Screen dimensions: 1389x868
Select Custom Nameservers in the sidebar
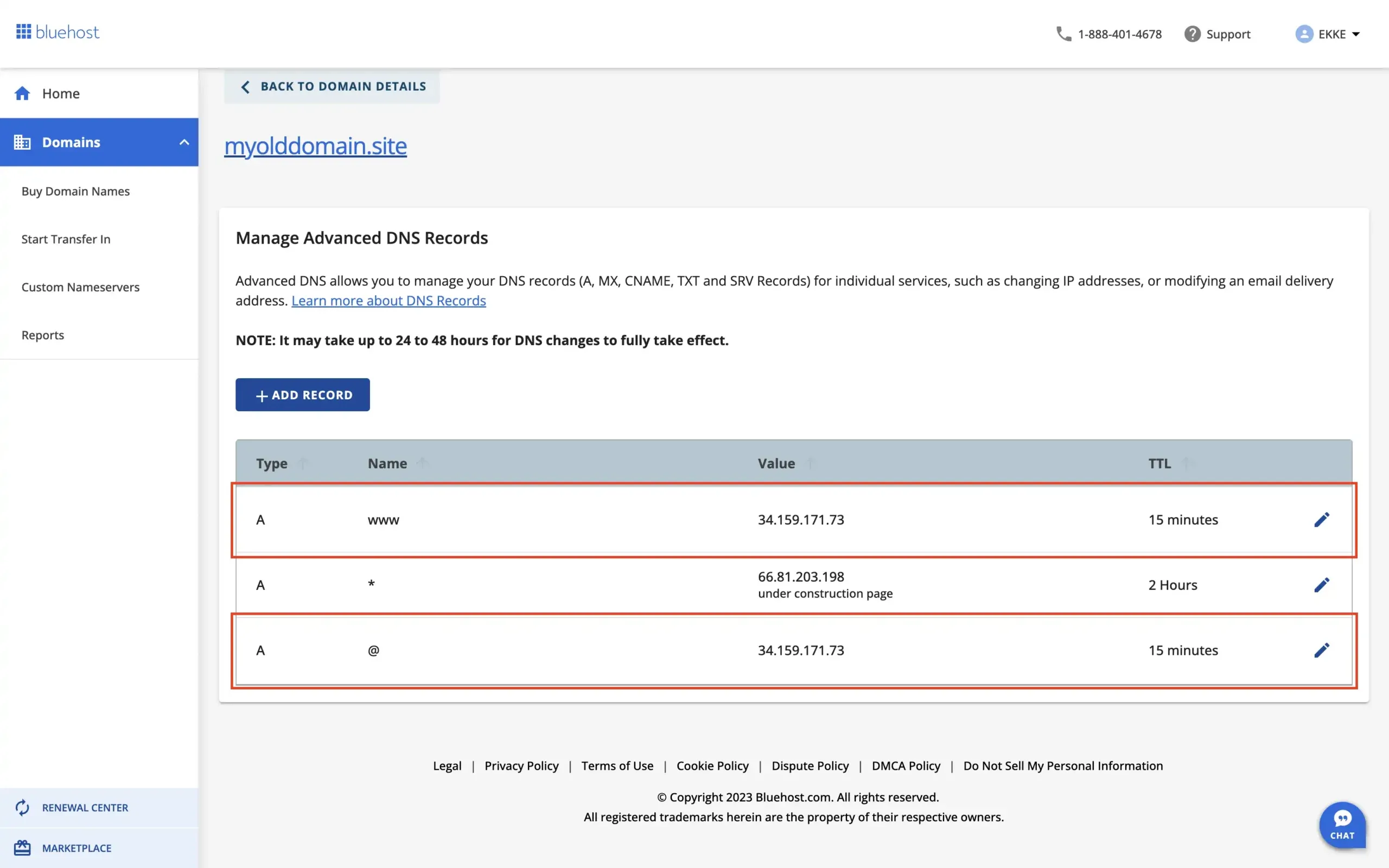click(x=80, y=287)
